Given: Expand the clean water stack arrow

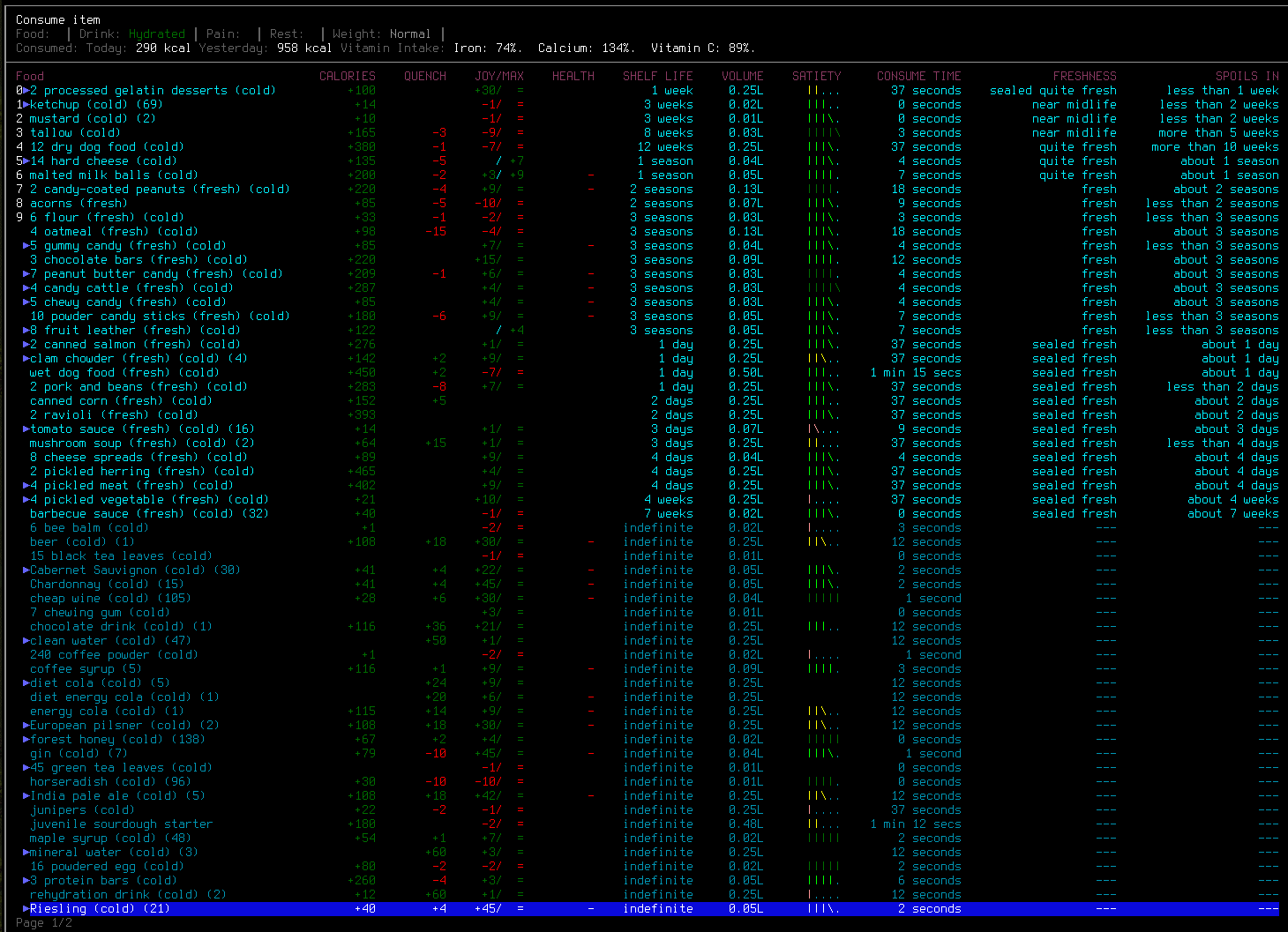Looking at the screenshot, I should [x=26, y=641].
